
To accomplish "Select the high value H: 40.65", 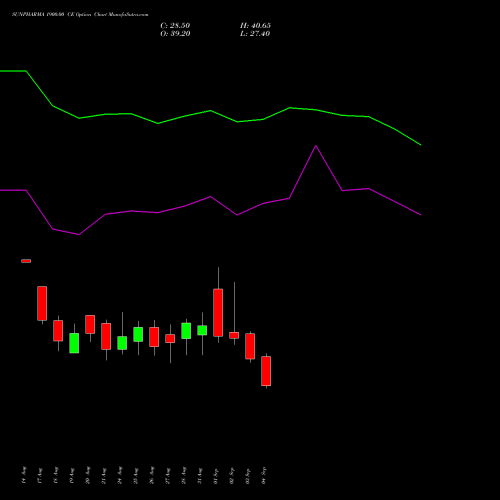I will (x=255, y=26).
